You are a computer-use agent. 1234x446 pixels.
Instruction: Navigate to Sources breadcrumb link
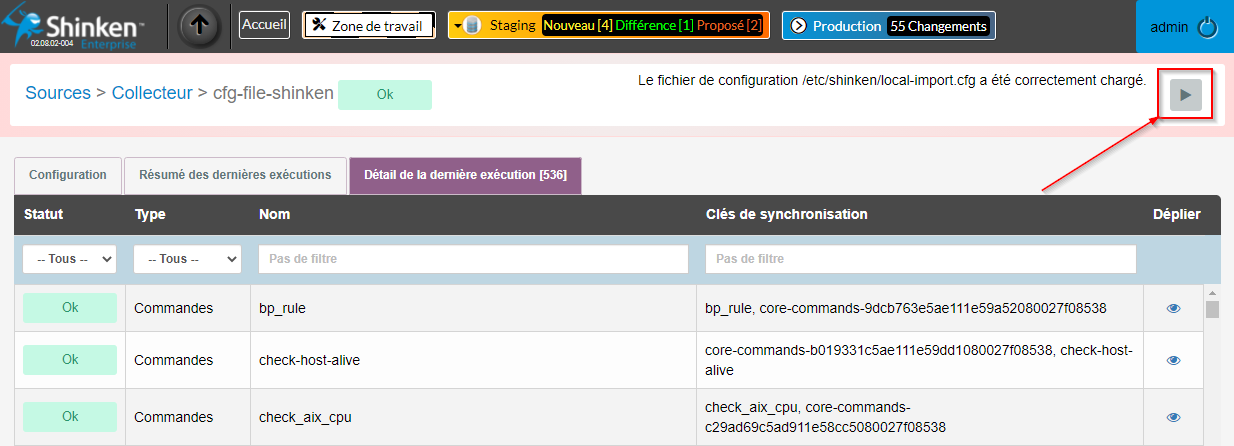pyautogui.click(x=57, y=93)
